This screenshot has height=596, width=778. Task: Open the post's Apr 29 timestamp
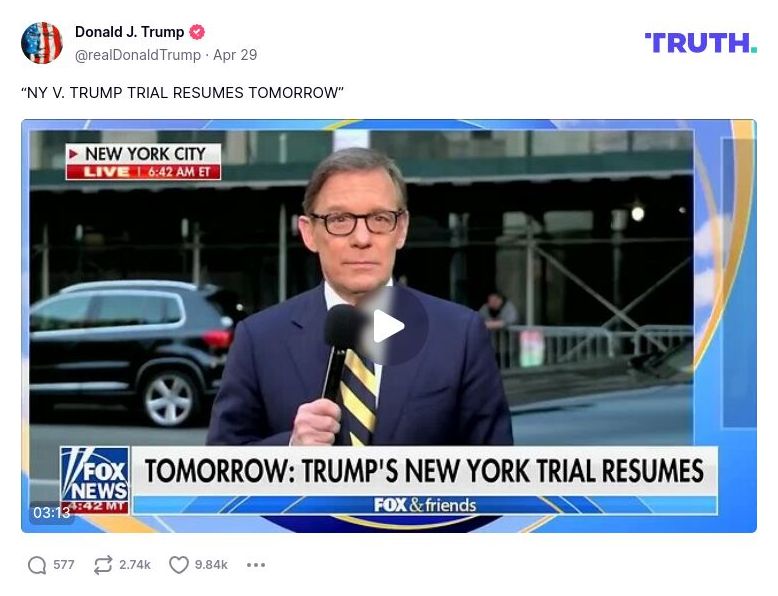235,55
